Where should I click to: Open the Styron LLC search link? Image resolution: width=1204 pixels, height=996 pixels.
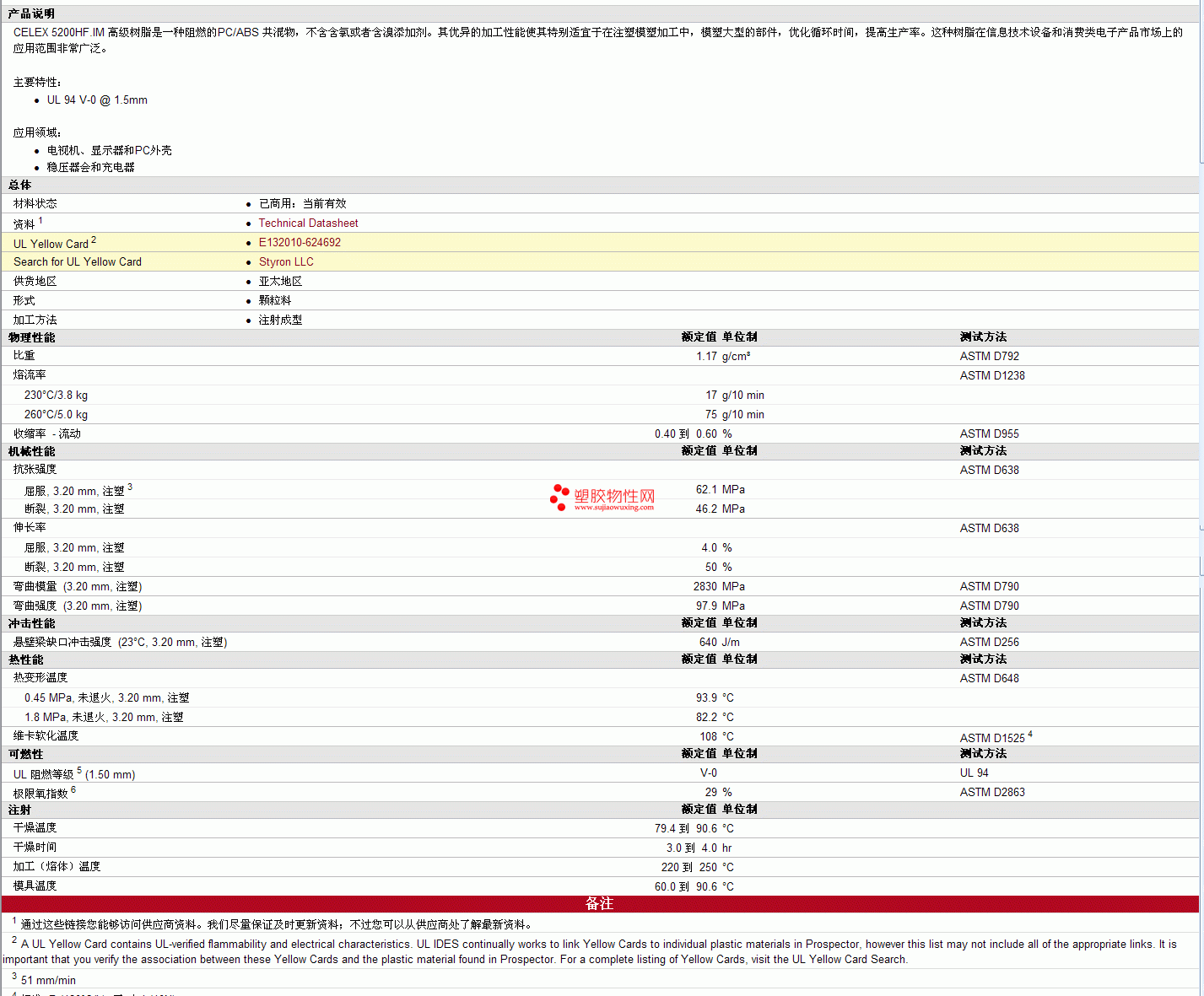click(x=286, y=262)
